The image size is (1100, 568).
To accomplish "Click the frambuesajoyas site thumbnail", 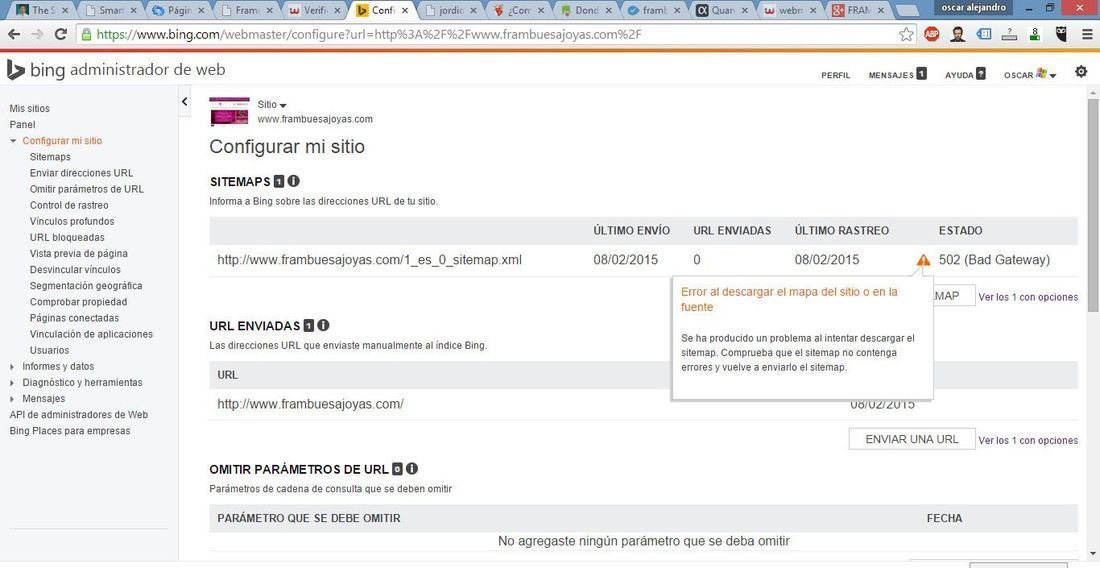I will point(229,111).
